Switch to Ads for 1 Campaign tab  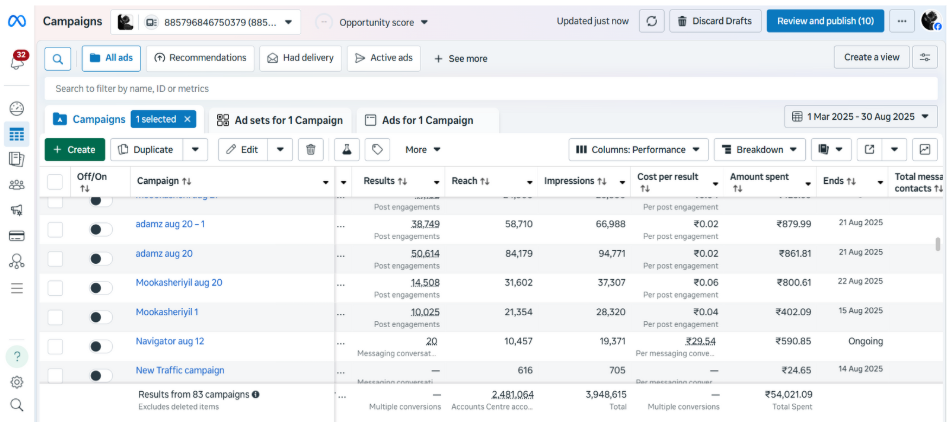(427, 120)
